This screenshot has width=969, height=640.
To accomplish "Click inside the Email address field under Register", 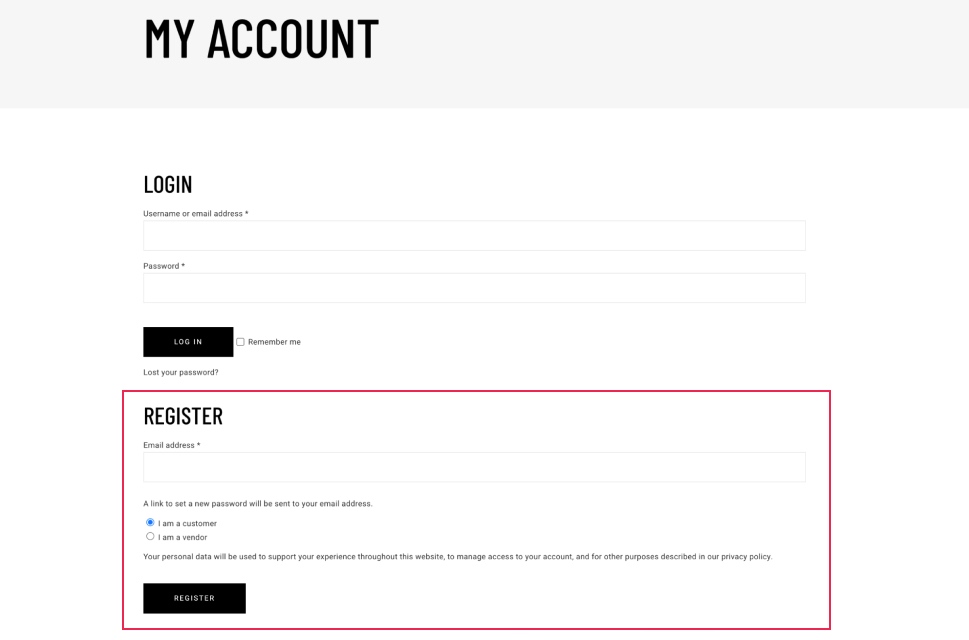I will pos(473,466).
